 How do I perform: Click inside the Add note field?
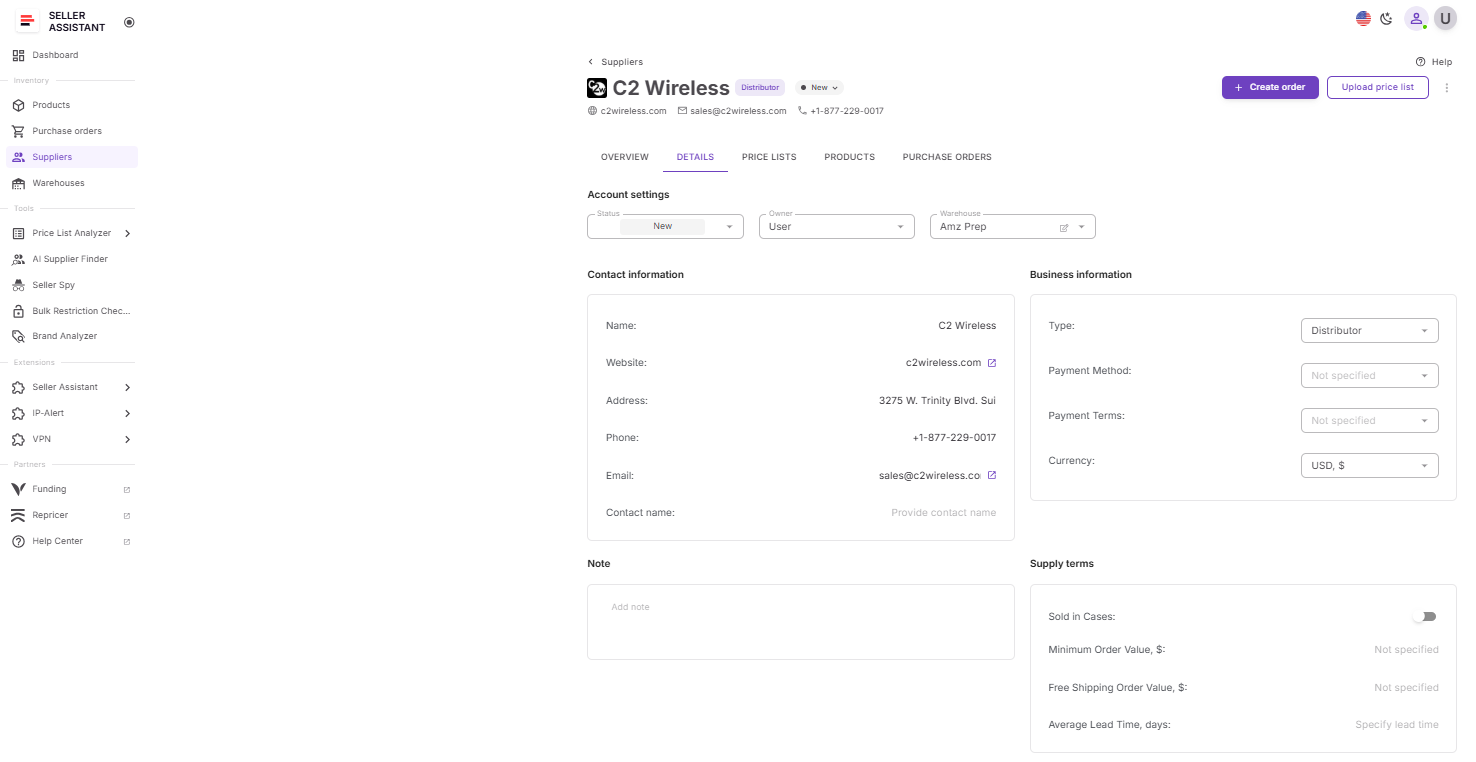(800, 620)
